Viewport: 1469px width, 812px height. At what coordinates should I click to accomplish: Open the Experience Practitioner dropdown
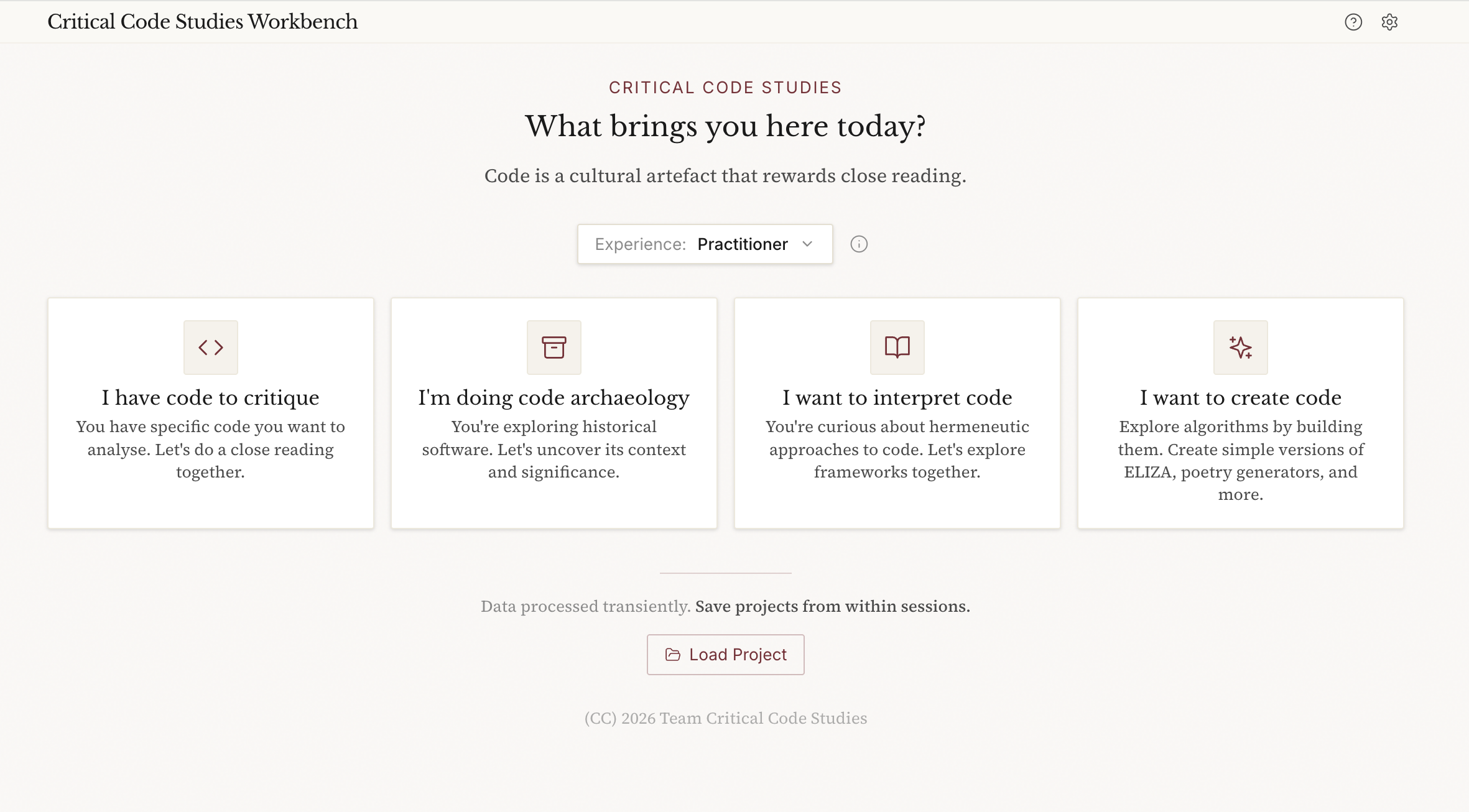[x=704, y=244]
